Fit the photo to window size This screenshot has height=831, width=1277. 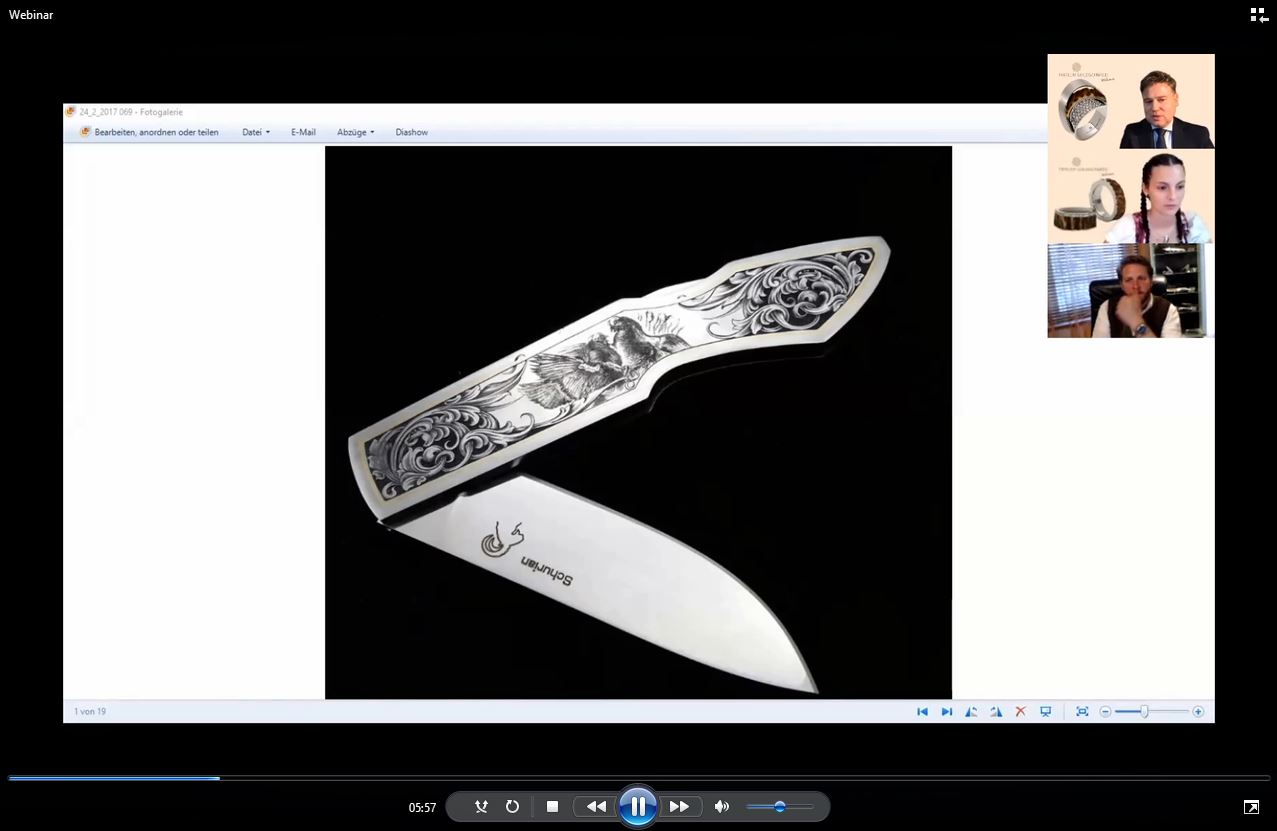(x=1082, y=711)
